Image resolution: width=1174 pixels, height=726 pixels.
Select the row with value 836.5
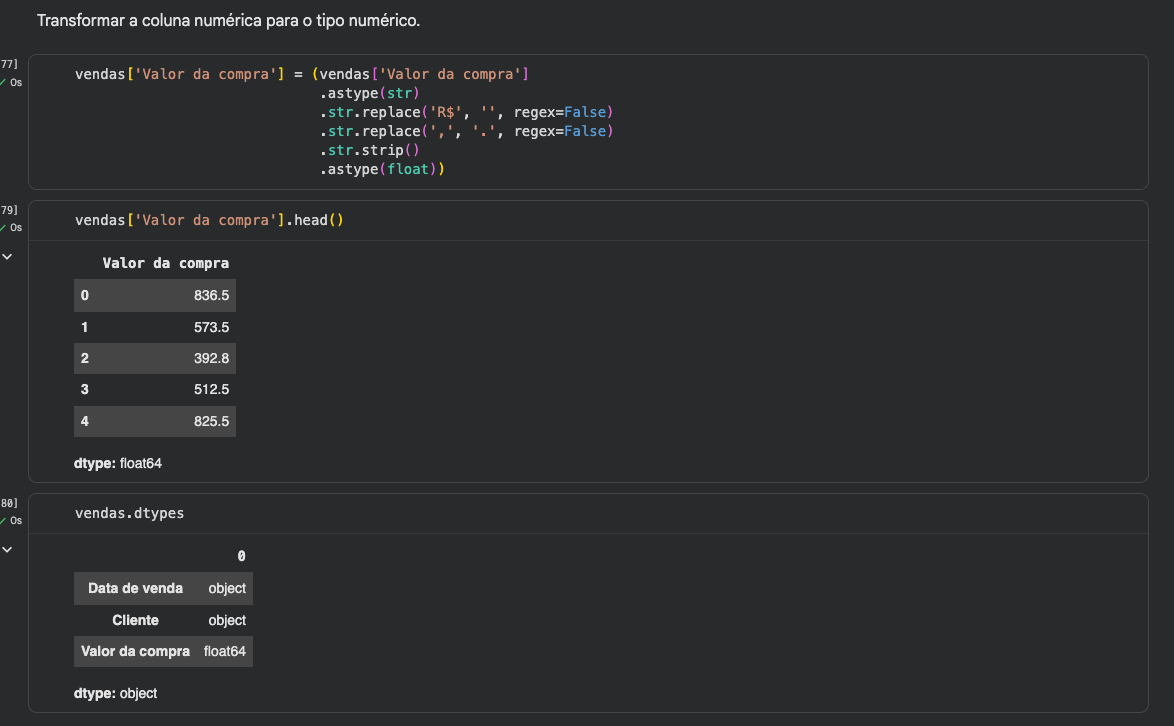tap(155, 295)
